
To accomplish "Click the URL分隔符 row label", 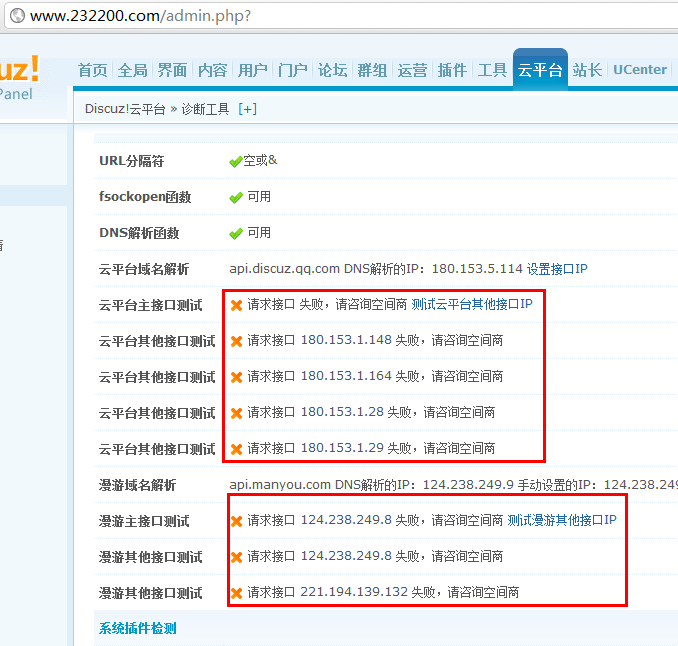I will tap(131, 161).
